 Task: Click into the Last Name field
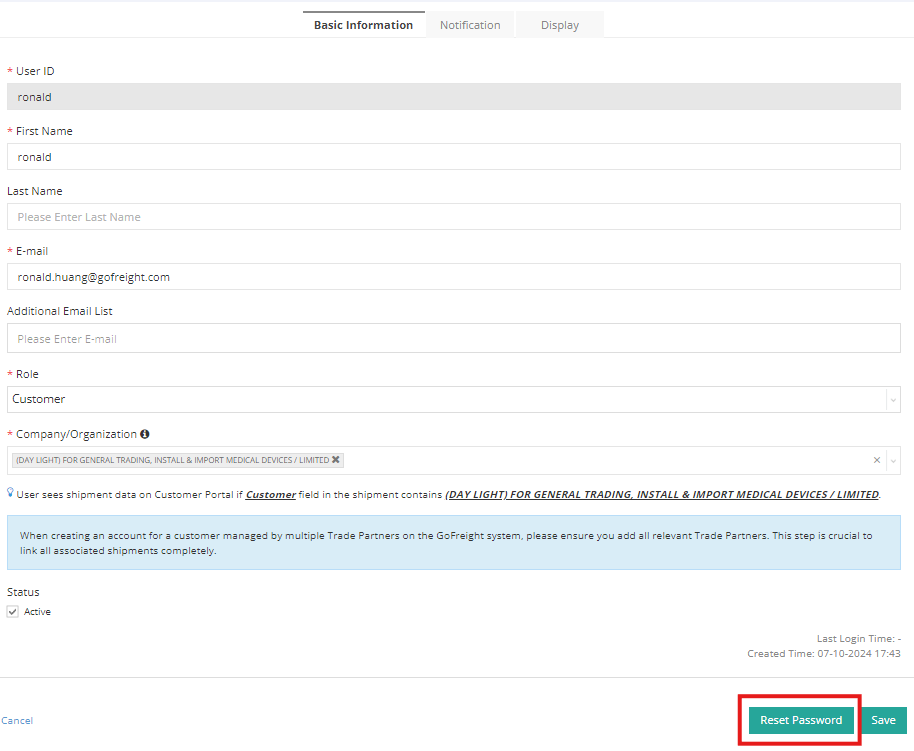(453, 217)
